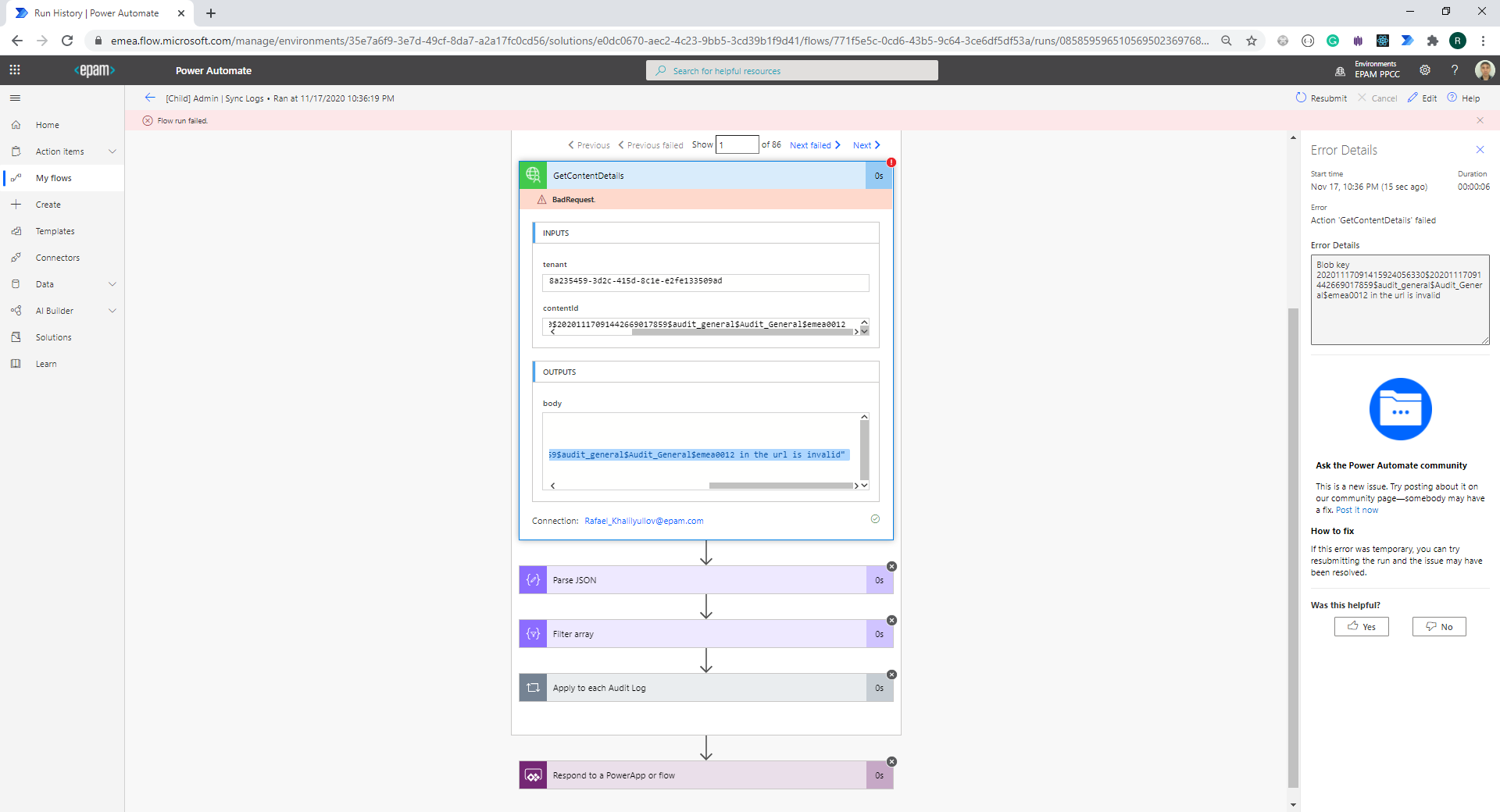Viewport: 1500px width, 812px height.
Task: Open Power Automate settings gear
Action: pyautogui.click(x=1424, y=69)
